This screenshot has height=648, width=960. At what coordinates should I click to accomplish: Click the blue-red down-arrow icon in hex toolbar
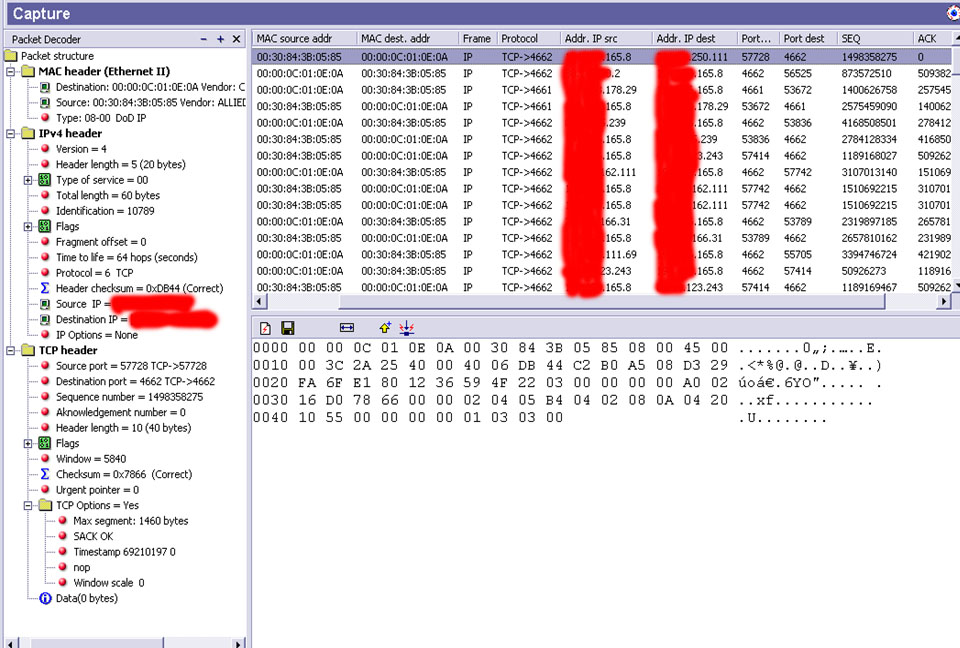click(407, 328)
